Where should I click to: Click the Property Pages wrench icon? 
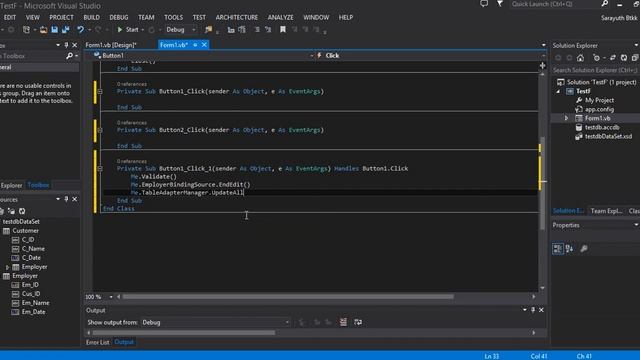[584, 249]
